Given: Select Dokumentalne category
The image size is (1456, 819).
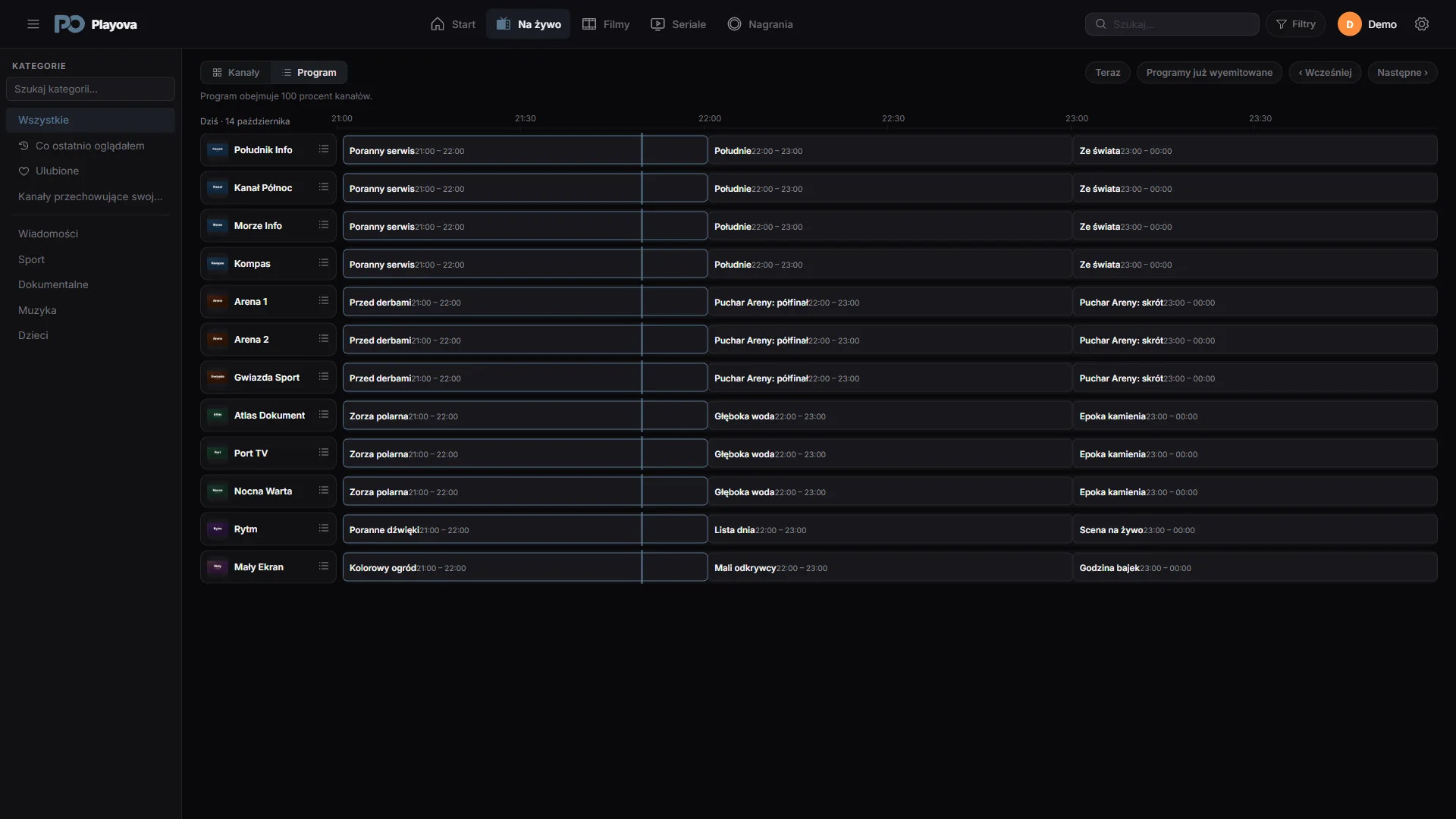Looking at the screenshot, I should [90, 284].
